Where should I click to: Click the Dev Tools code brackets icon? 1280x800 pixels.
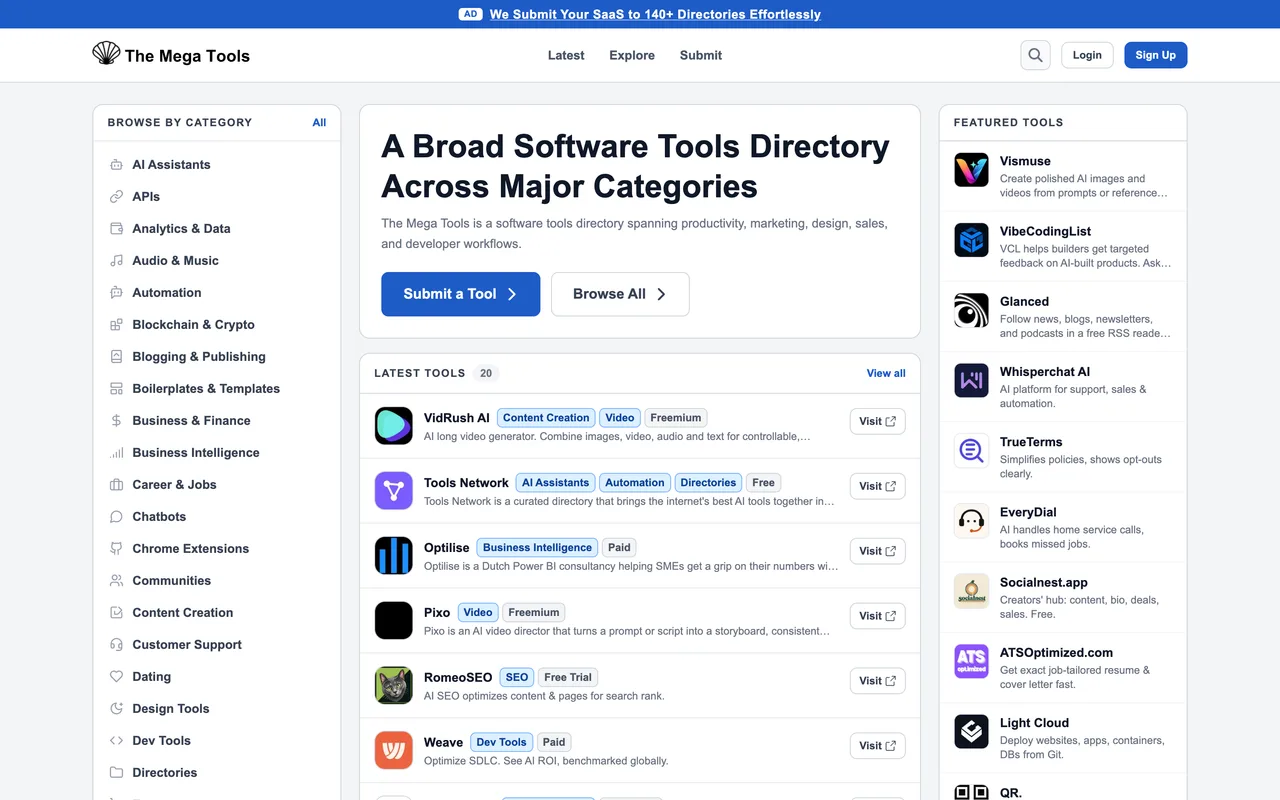point(116,741)
